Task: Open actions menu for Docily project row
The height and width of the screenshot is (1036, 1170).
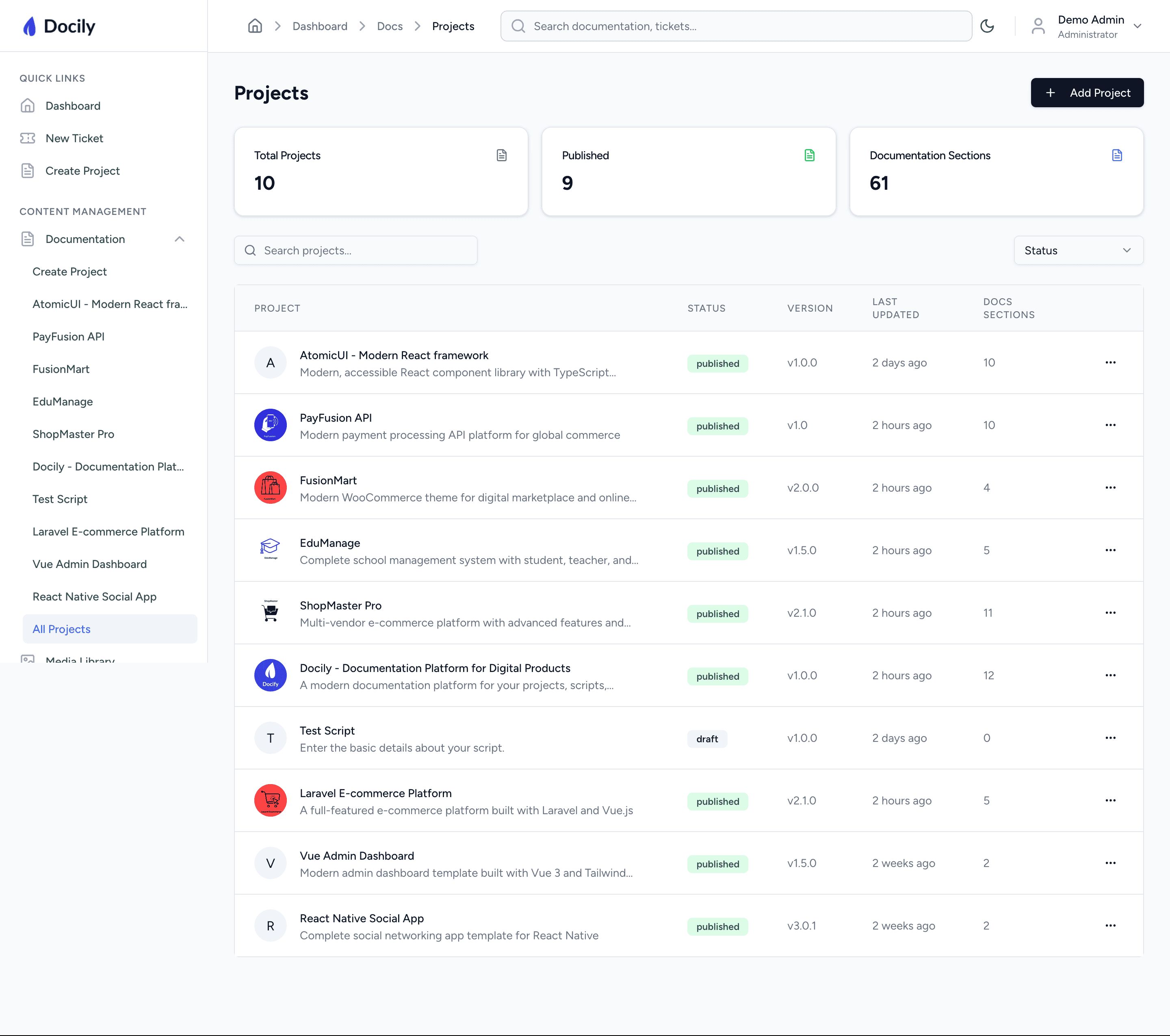Action: tap(1110, 675)
